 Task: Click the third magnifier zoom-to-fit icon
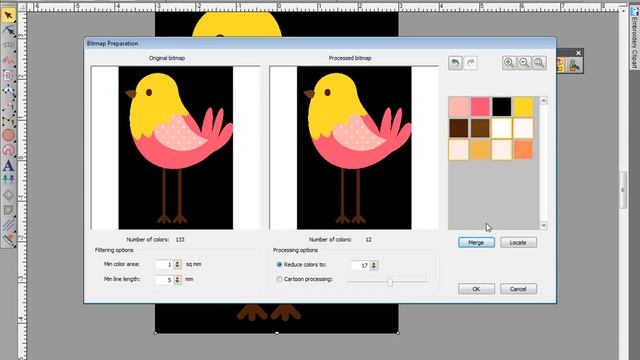(x=539, y=63)
